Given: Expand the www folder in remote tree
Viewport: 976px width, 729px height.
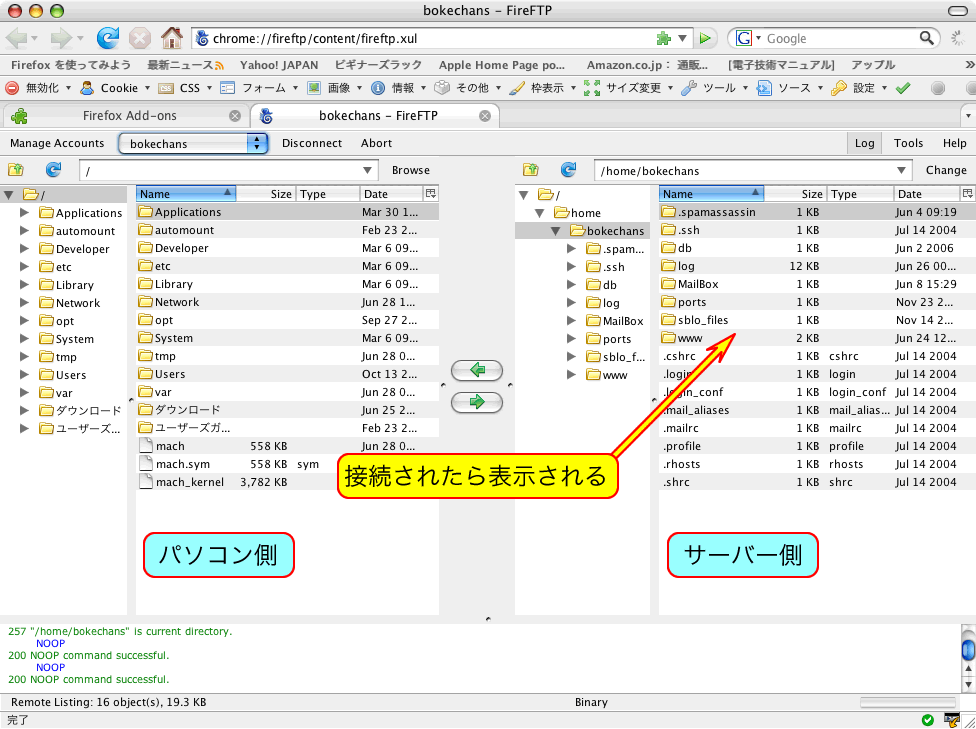Looking at the screenshot, I should point(571,375).
